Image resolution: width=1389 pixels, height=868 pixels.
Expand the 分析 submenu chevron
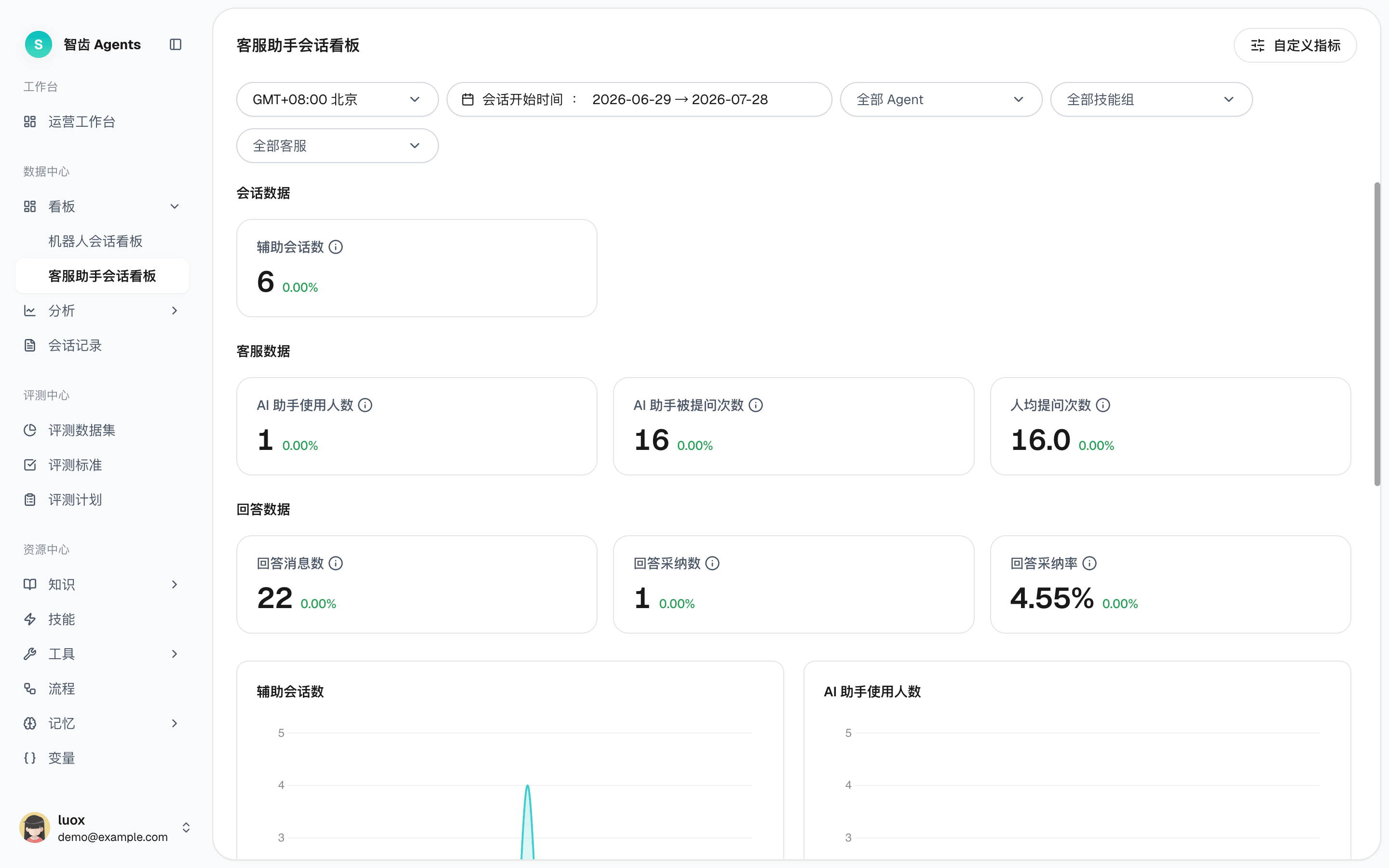(175, 311)
